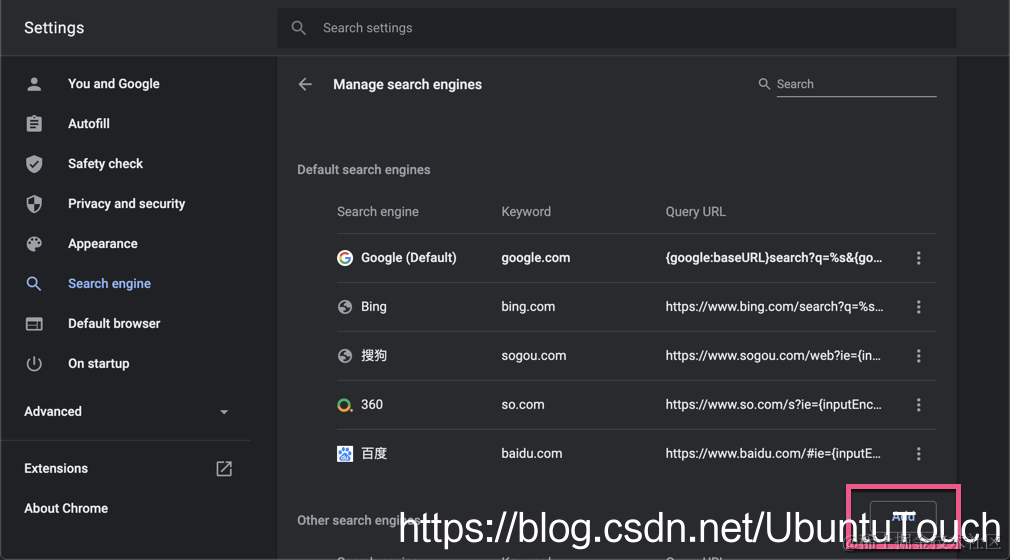Open the About Chrome page

66,508
